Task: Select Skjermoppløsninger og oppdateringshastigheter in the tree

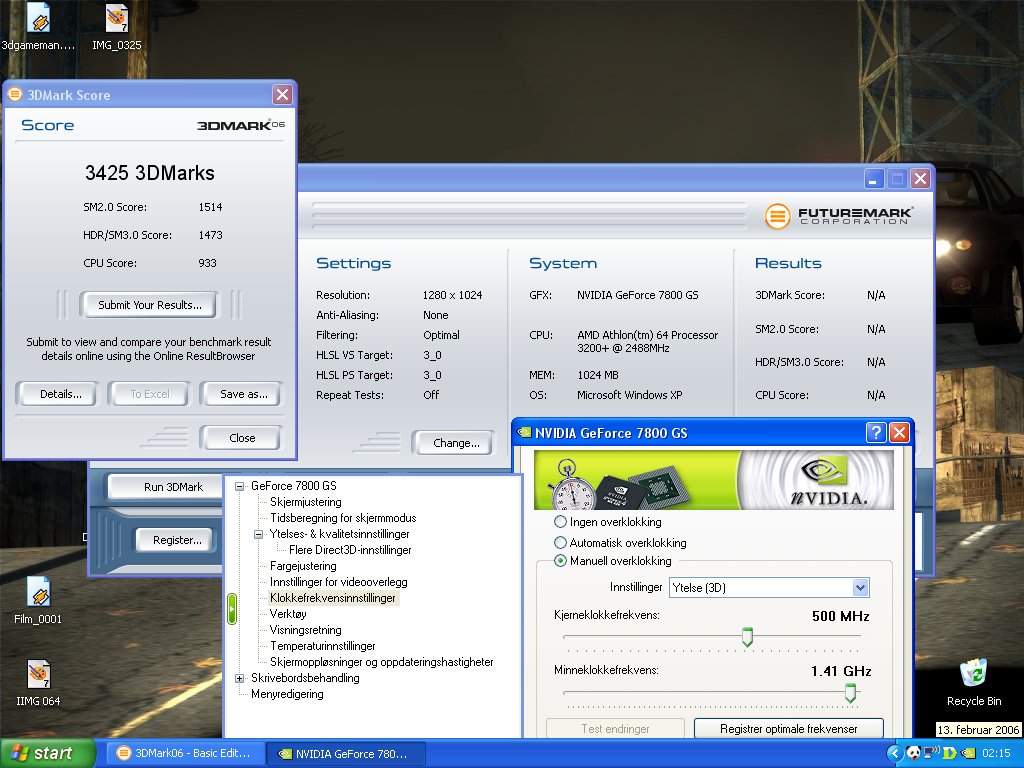Action: [x=381, y=662]
